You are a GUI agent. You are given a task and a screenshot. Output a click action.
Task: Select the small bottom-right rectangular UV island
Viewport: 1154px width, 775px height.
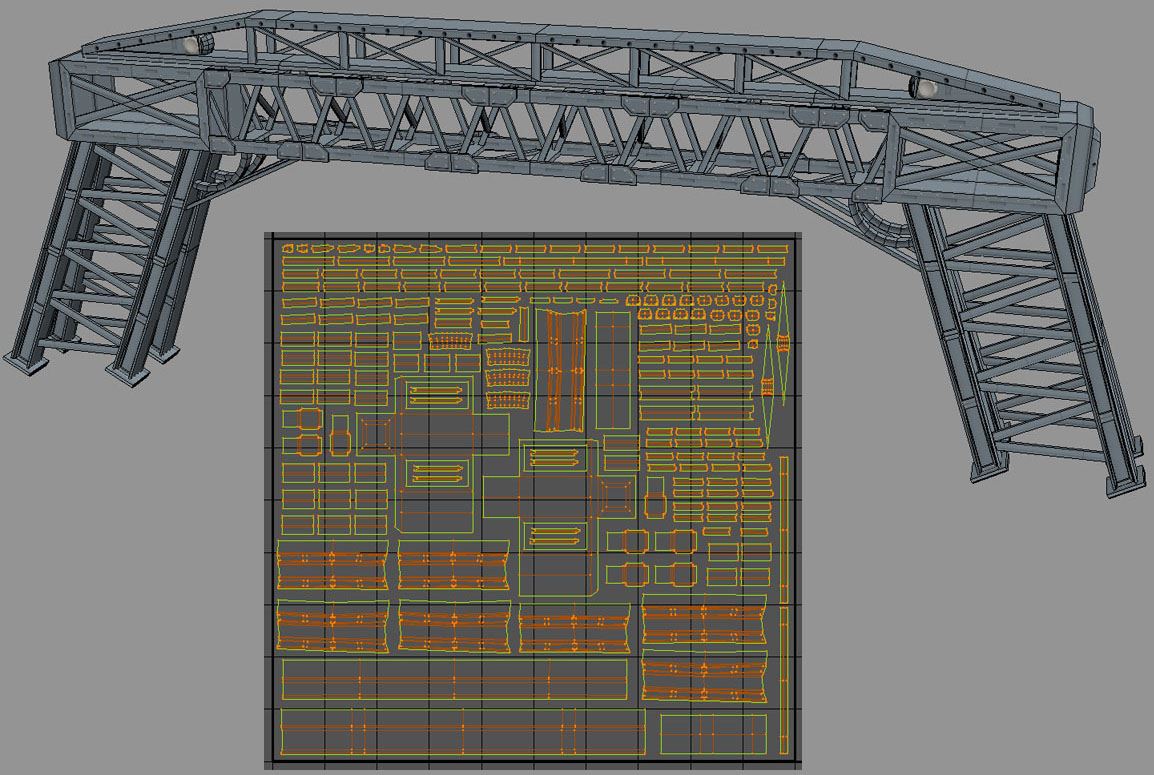tap(714, 732)
